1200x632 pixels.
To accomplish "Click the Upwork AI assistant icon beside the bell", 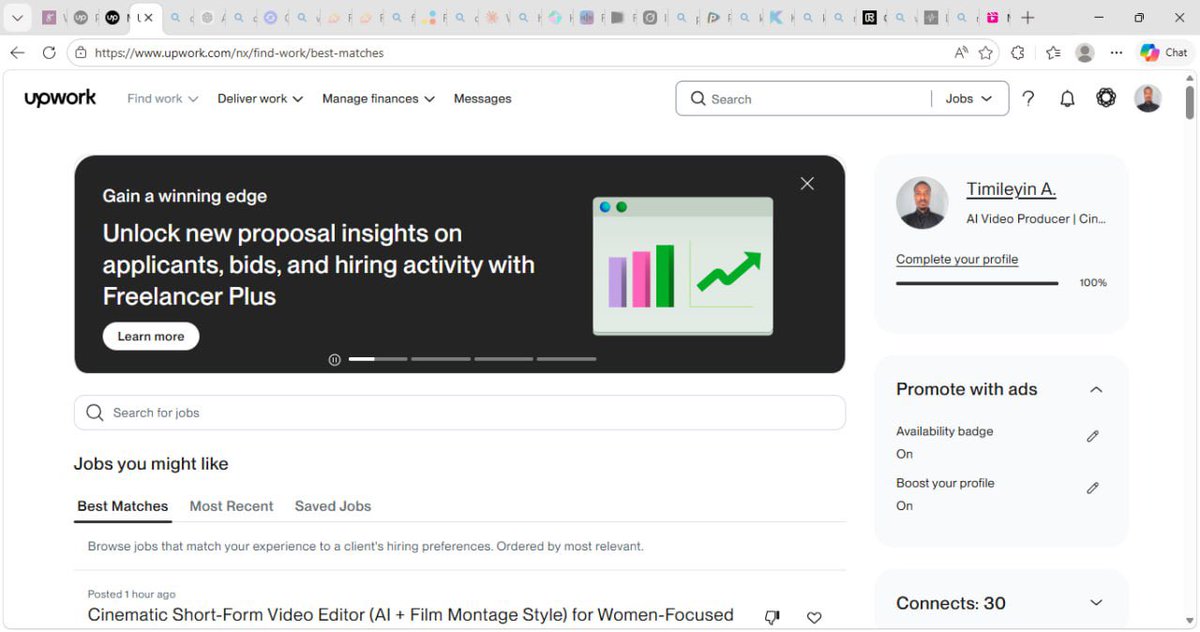I will click(1106, 98).
